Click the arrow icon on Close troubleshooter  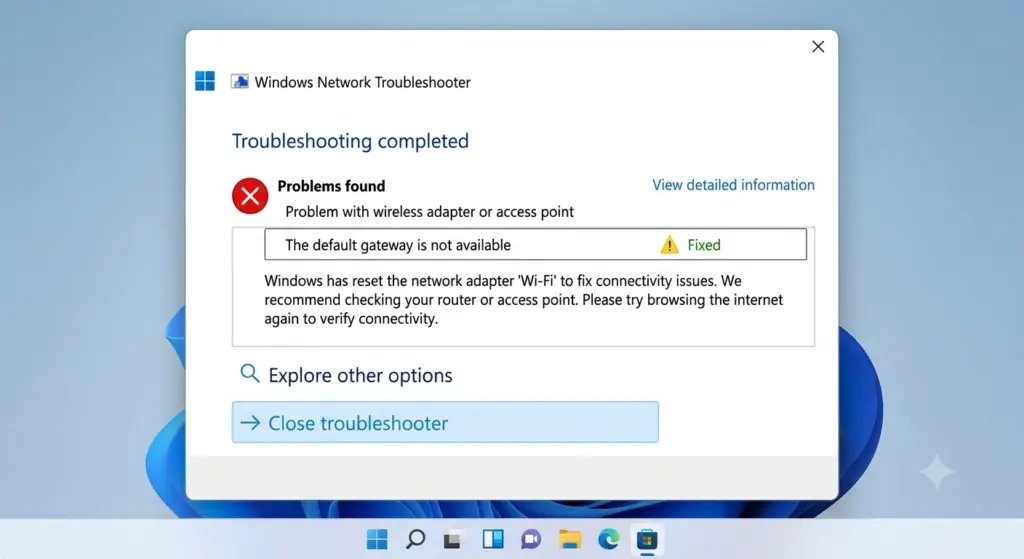250,423
